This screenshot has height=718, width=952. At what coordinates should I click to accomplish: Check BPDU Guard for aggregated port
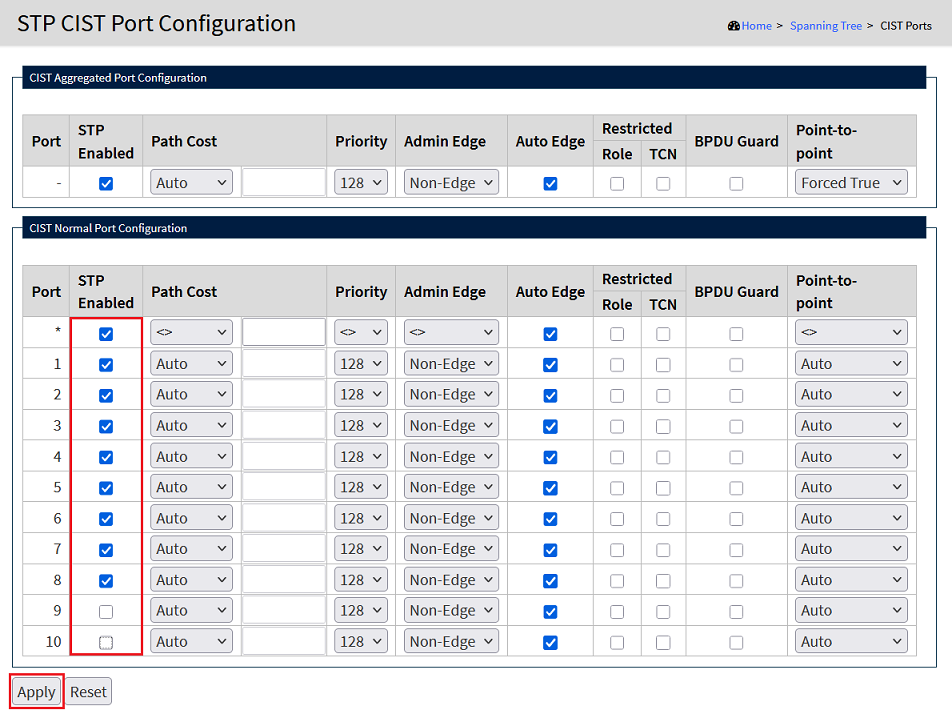(x=736, y=183)
